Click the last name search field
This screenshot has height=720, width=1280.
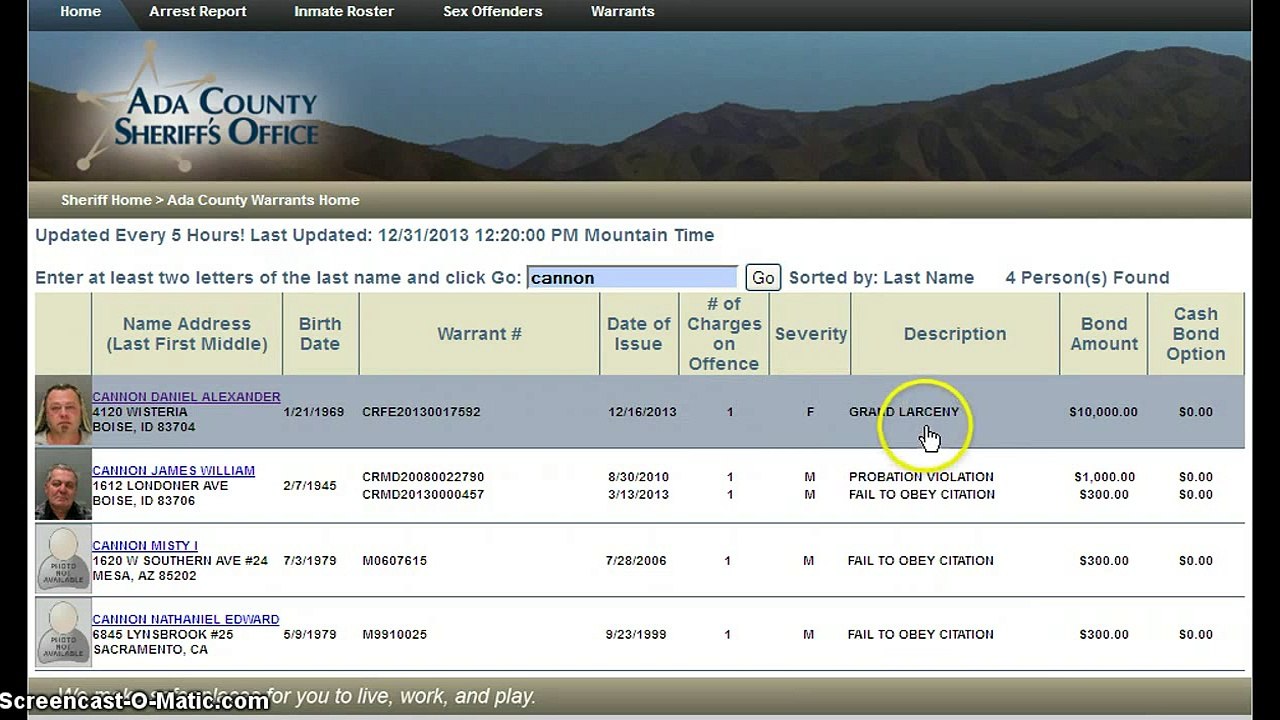(x=632, y=278)
